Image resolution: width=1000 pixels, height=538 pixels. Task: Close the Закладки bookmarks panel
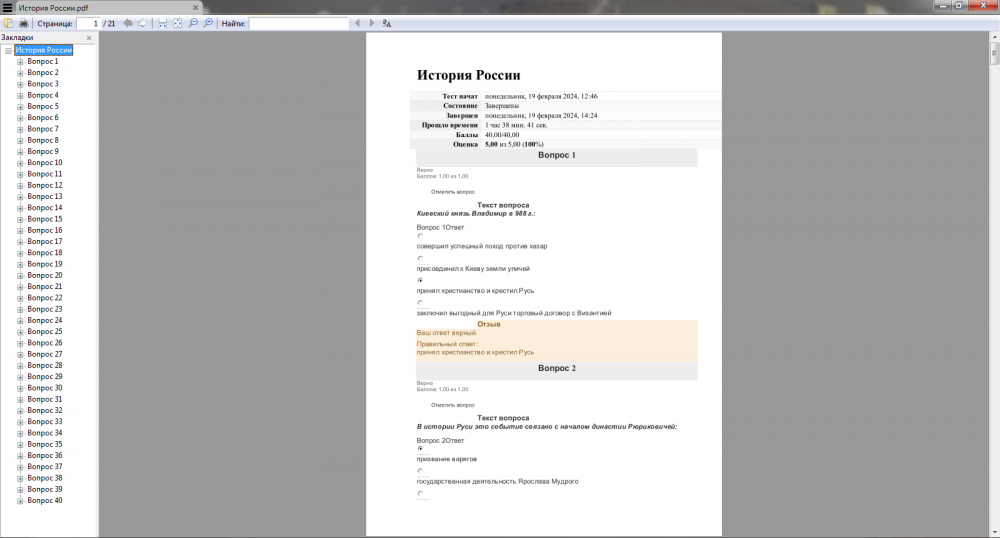pos(89,38)
